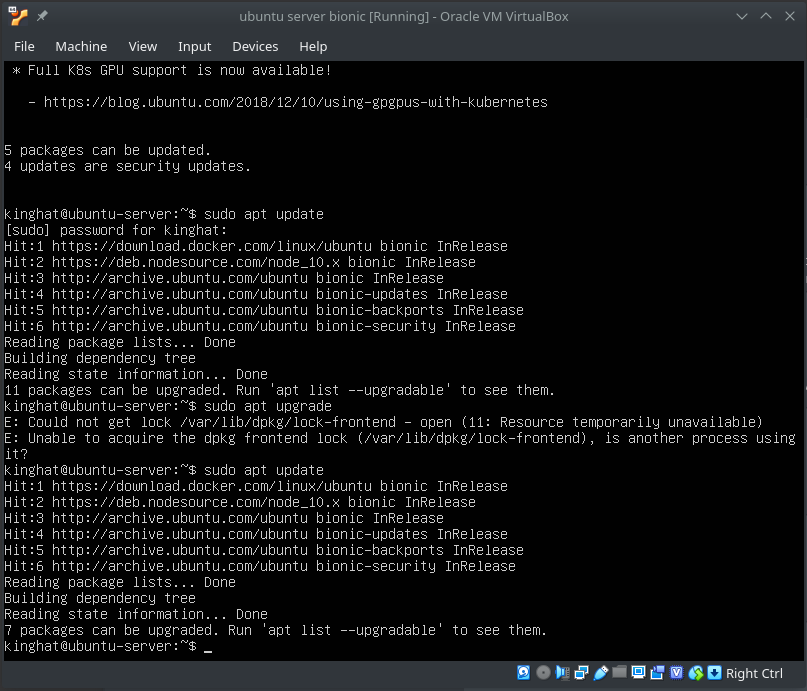
Task: Click the video recording indicator icon
Action: point(657,673)
